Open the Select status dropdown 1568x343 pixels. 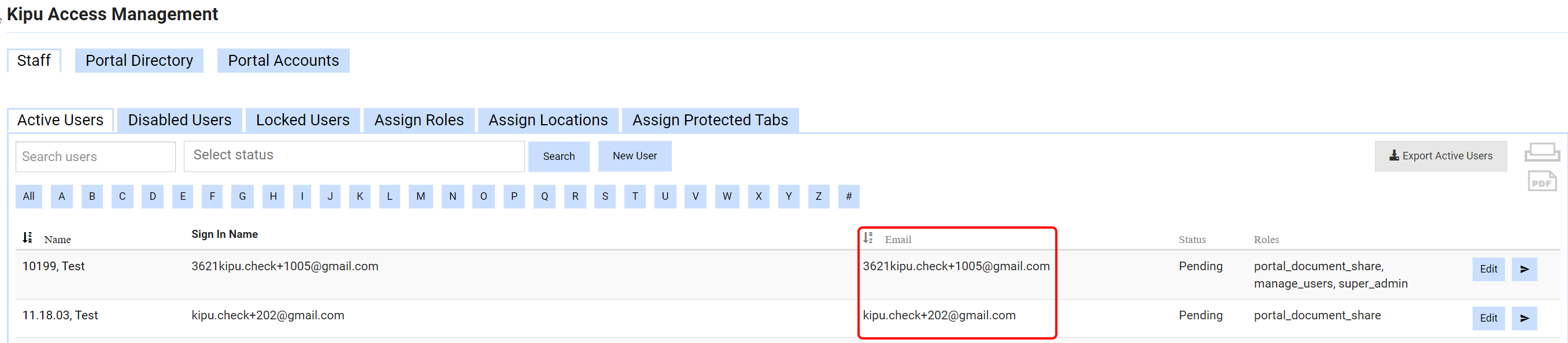pyautogui.click(x=354, y=156)
